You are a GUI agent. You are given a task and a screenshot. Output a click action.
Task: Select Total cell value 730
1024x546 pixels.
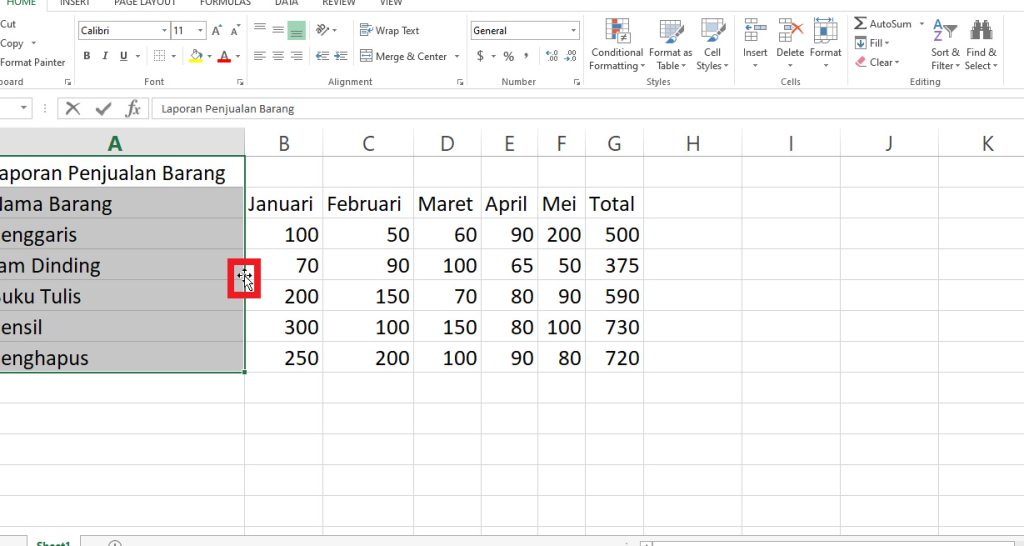click(x=615, y=327)
